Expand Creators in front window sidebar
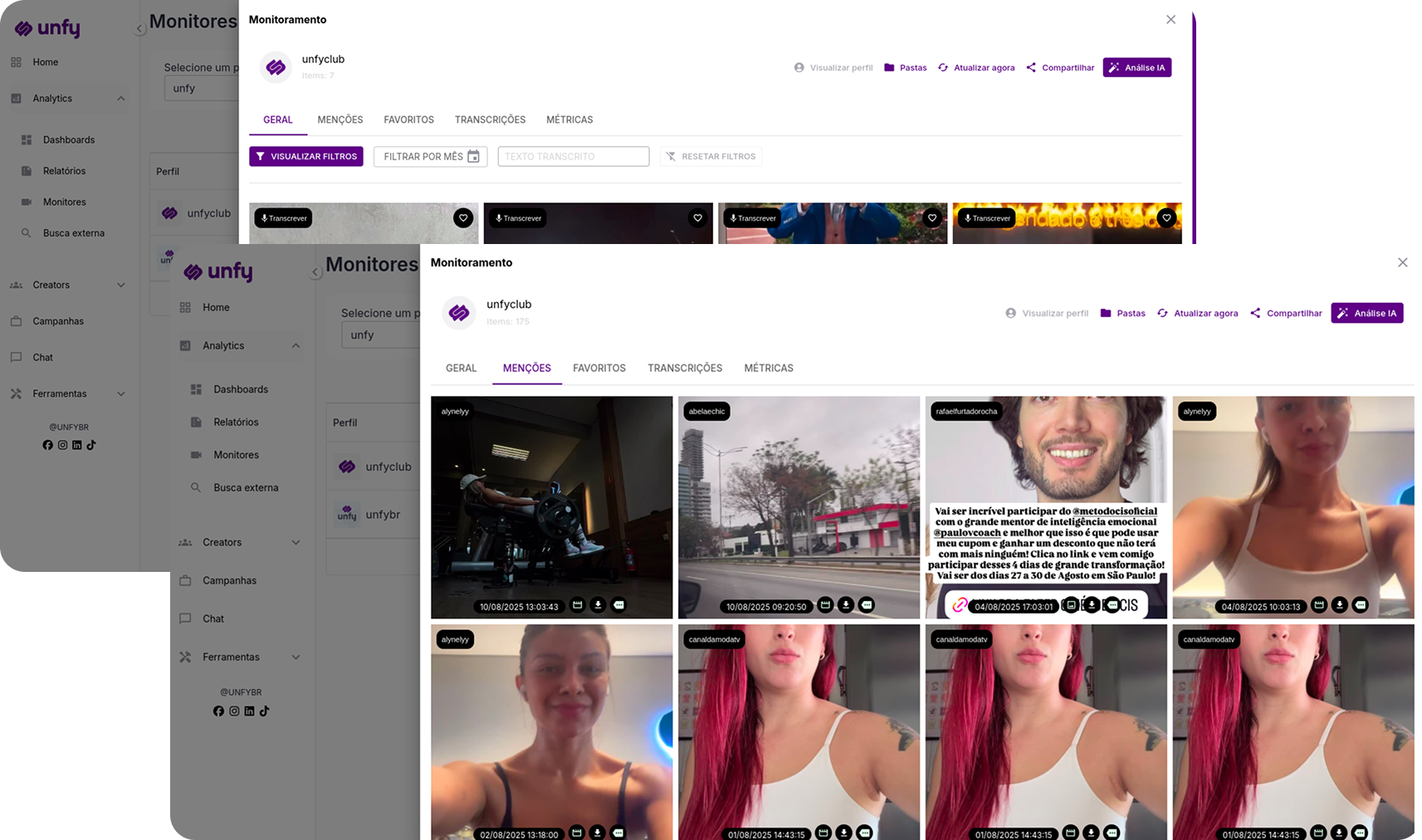The width and height of the screenshot is (1422, 840). click(x=296, y=543)
